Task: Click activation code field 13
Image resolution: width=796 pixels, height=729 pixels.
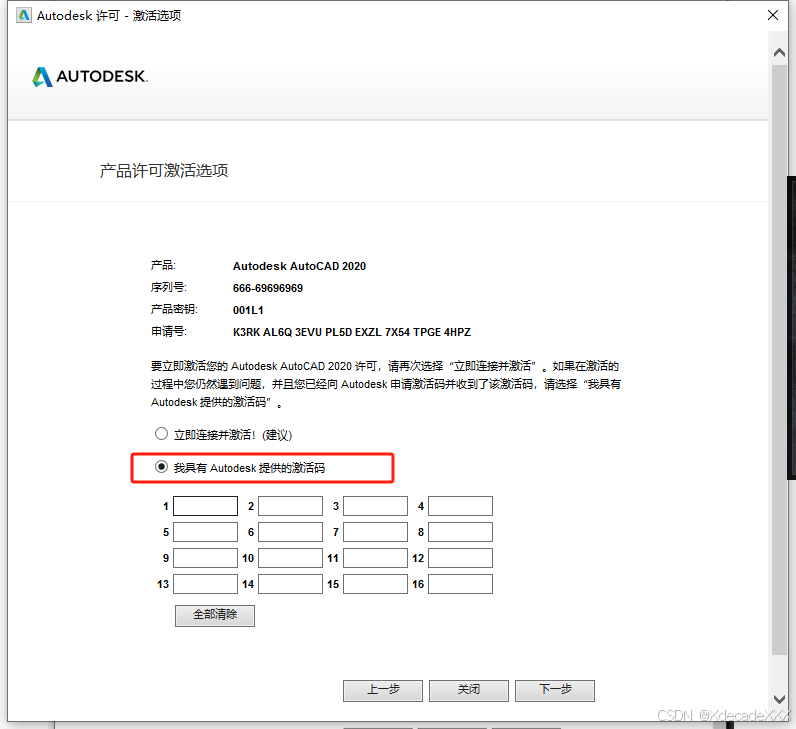Action: [206, 584]
